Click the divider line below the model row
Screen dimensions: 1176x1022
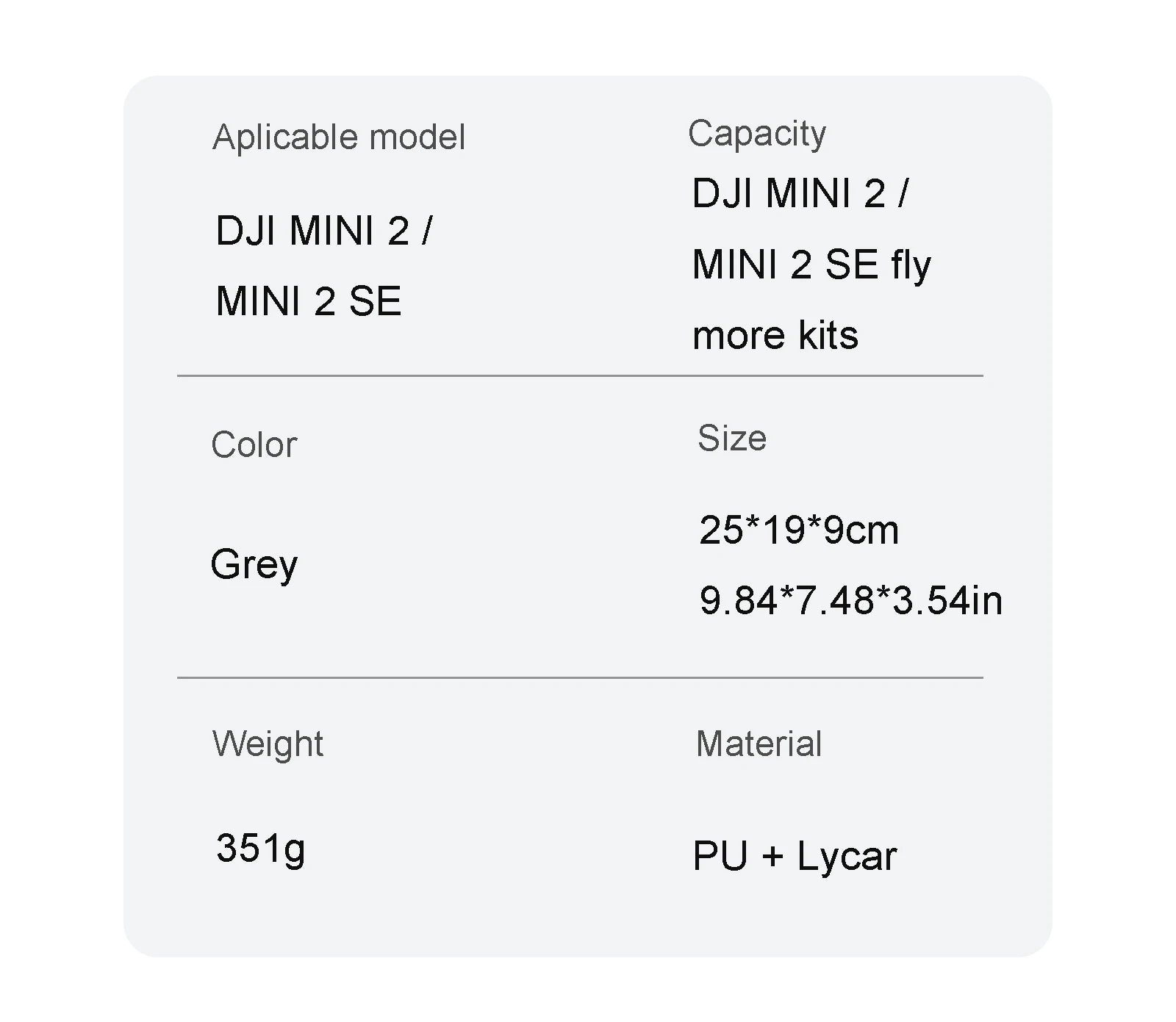coord(580,375)
